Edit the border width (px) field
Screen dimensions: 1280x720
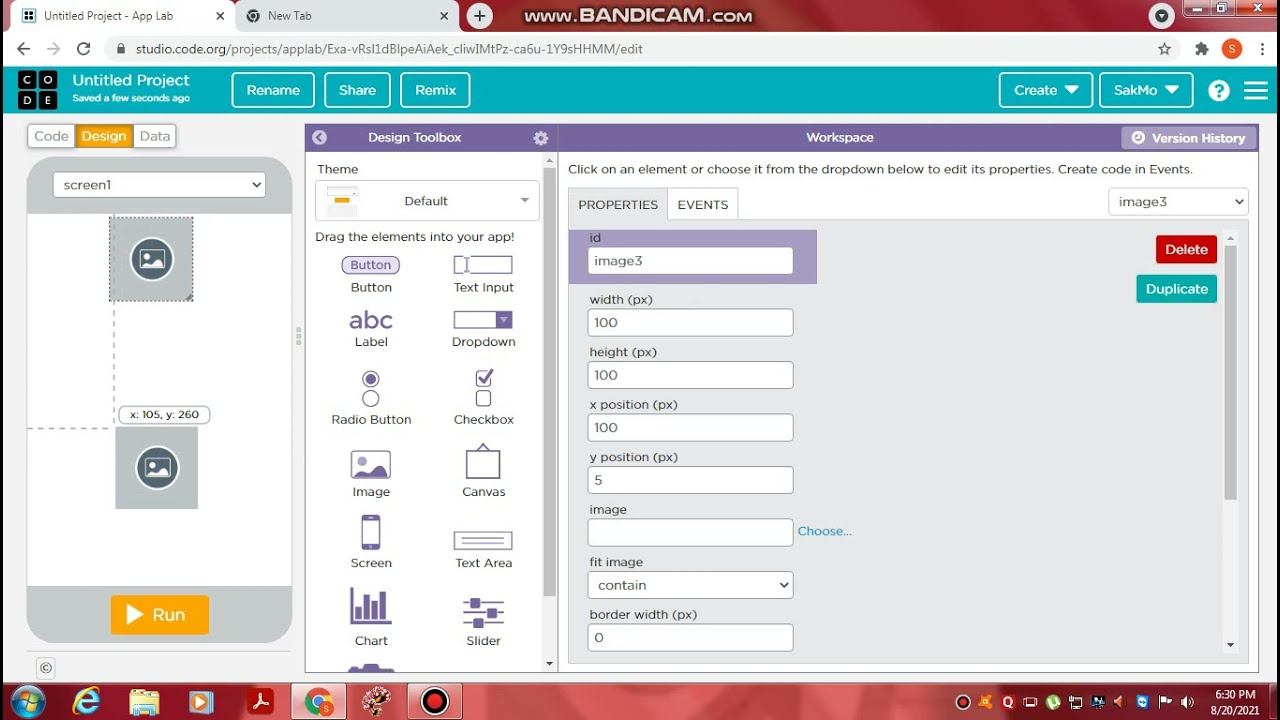(x=690, y=637)
